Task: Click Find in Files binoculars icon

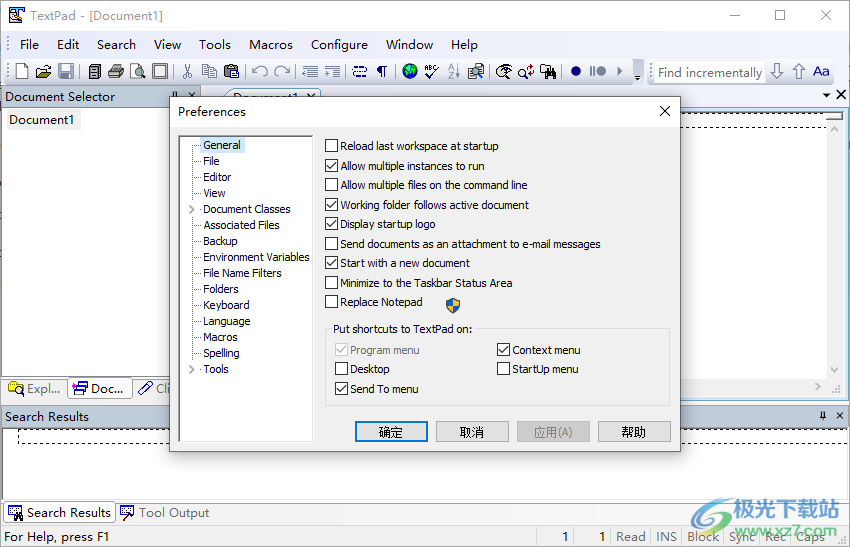Action: pos(548,71)
